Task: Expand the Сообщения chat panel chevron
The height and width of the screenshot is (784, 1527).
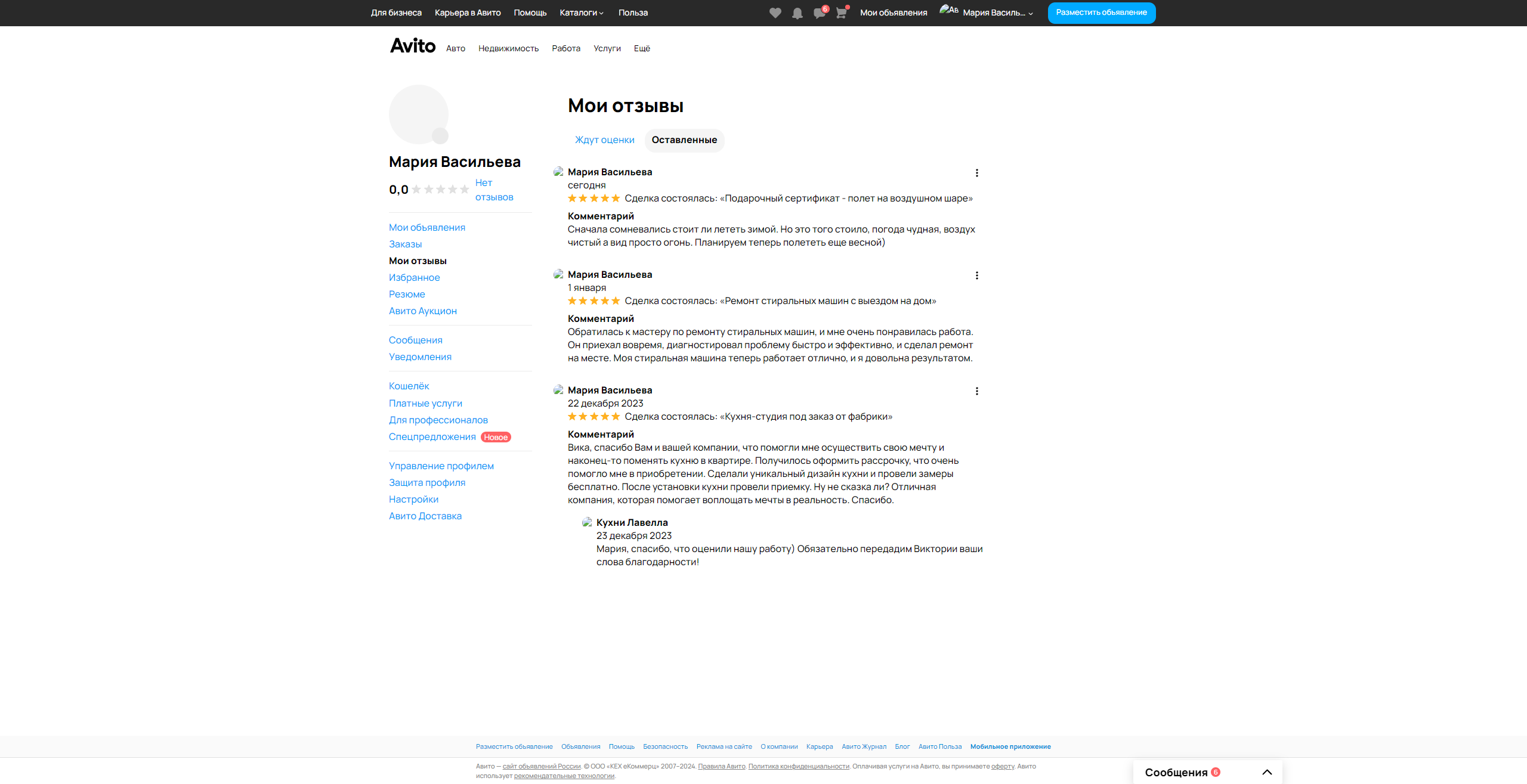Action: pyautogui.click(x=1267, y=772)
